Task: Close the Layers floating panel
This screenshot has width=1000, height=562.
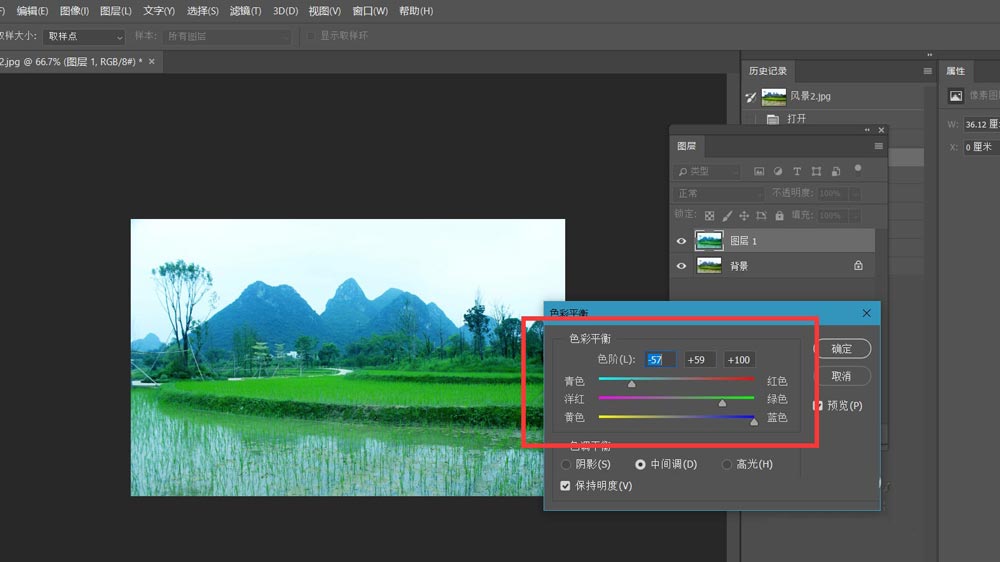Action: click(x=881, y=130)
